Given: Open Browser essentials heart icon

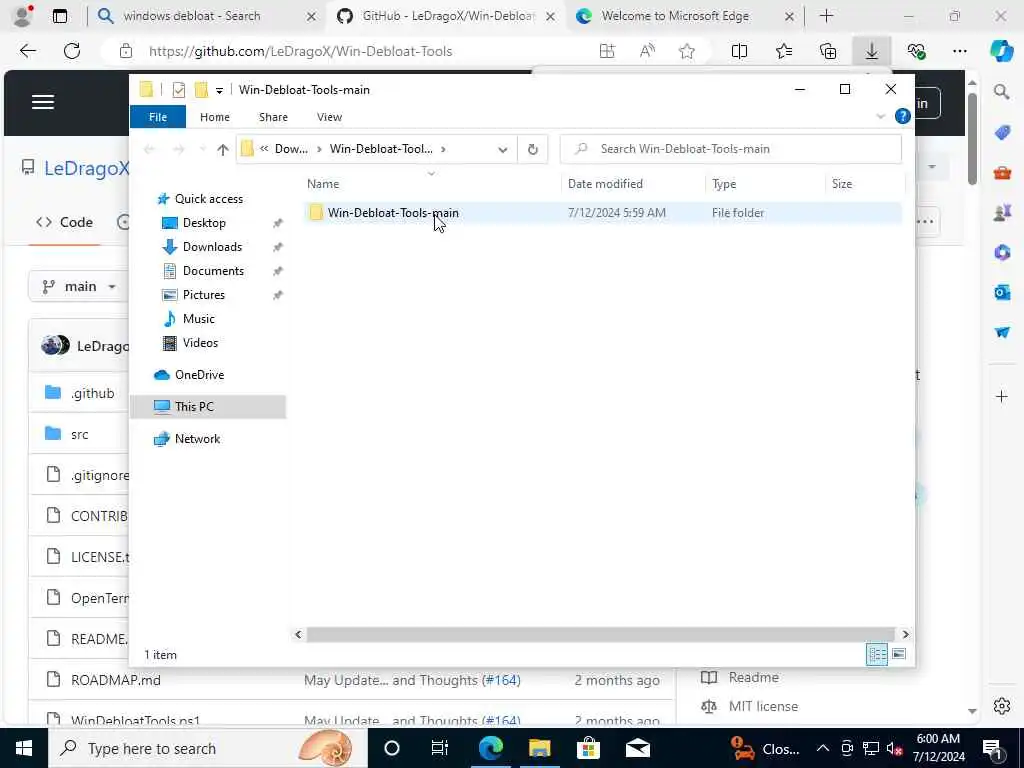Looking at the screenshot, I should (916, 51).
